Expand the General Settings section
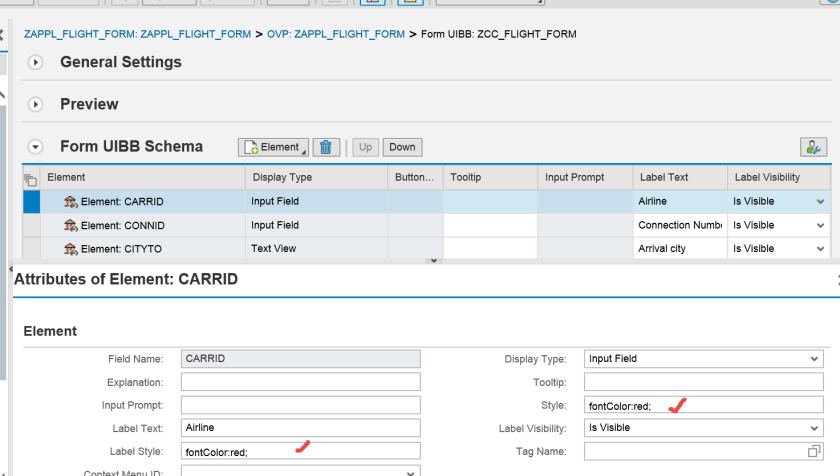The width and height of the screenshot is (840, 476). (x=36, y=62)
